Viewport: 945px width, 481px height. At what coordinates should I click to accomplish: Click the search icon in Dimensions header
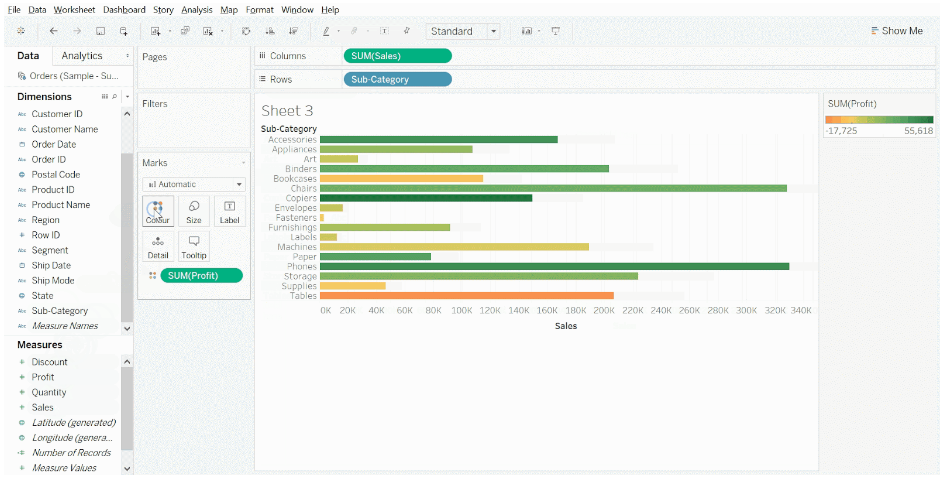point(114,97)
